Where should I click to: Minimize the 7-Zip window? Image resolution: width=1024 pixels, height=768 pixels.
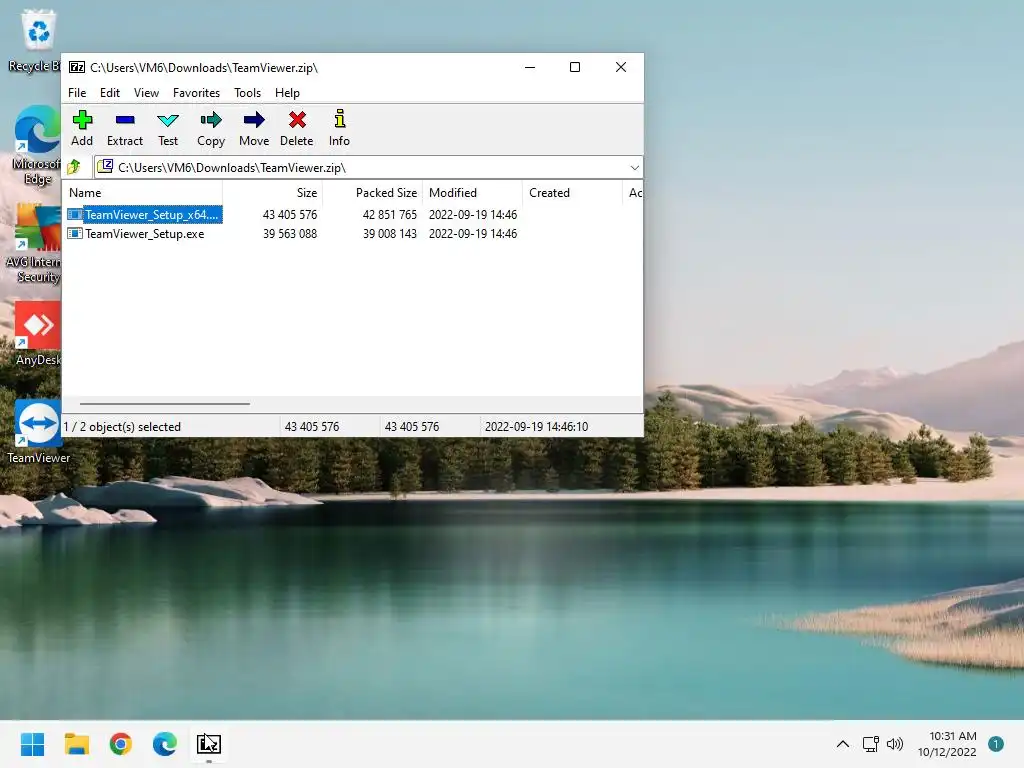tap(530, 67)
